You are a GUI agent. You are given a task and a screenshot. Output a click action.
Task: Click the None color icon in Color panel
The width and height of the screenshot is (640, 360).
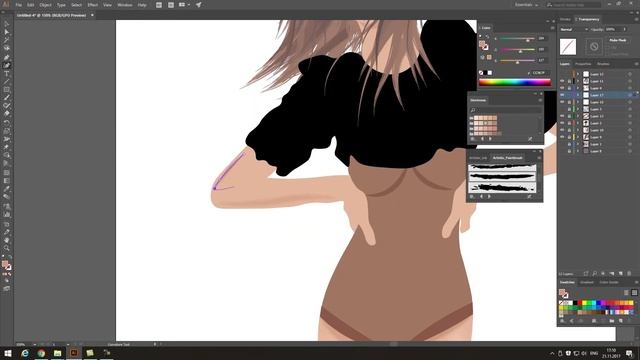[481, 73]
